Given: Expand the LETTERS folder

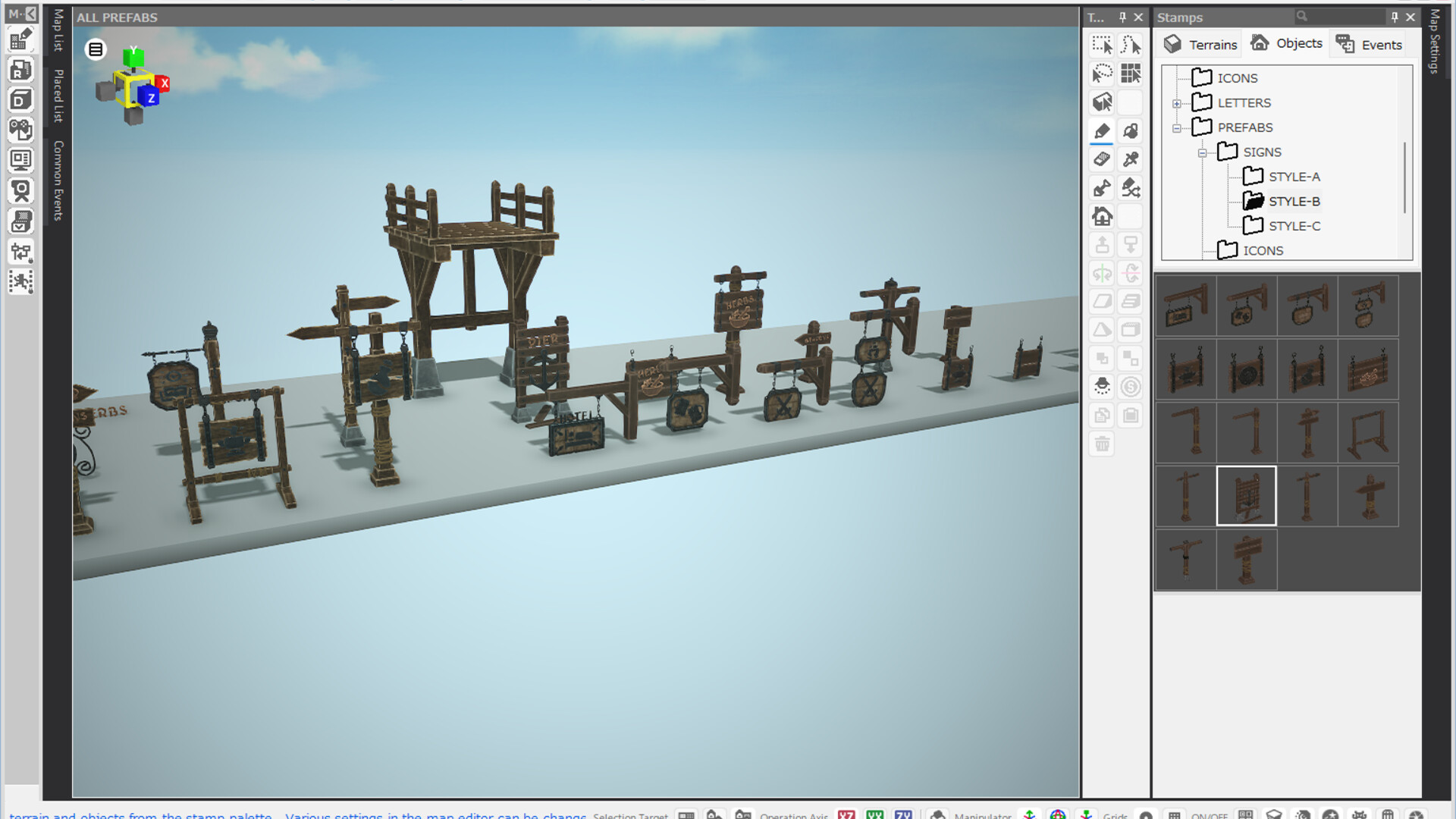Looking at the screenshot, I should 1176,102.
